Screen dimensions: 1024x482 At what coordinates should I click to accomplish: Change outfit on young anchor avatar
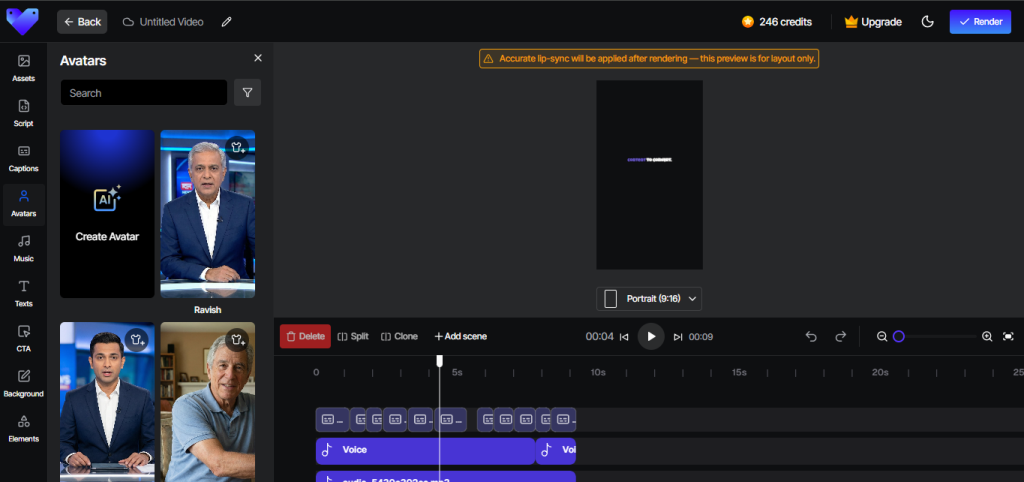136,340
